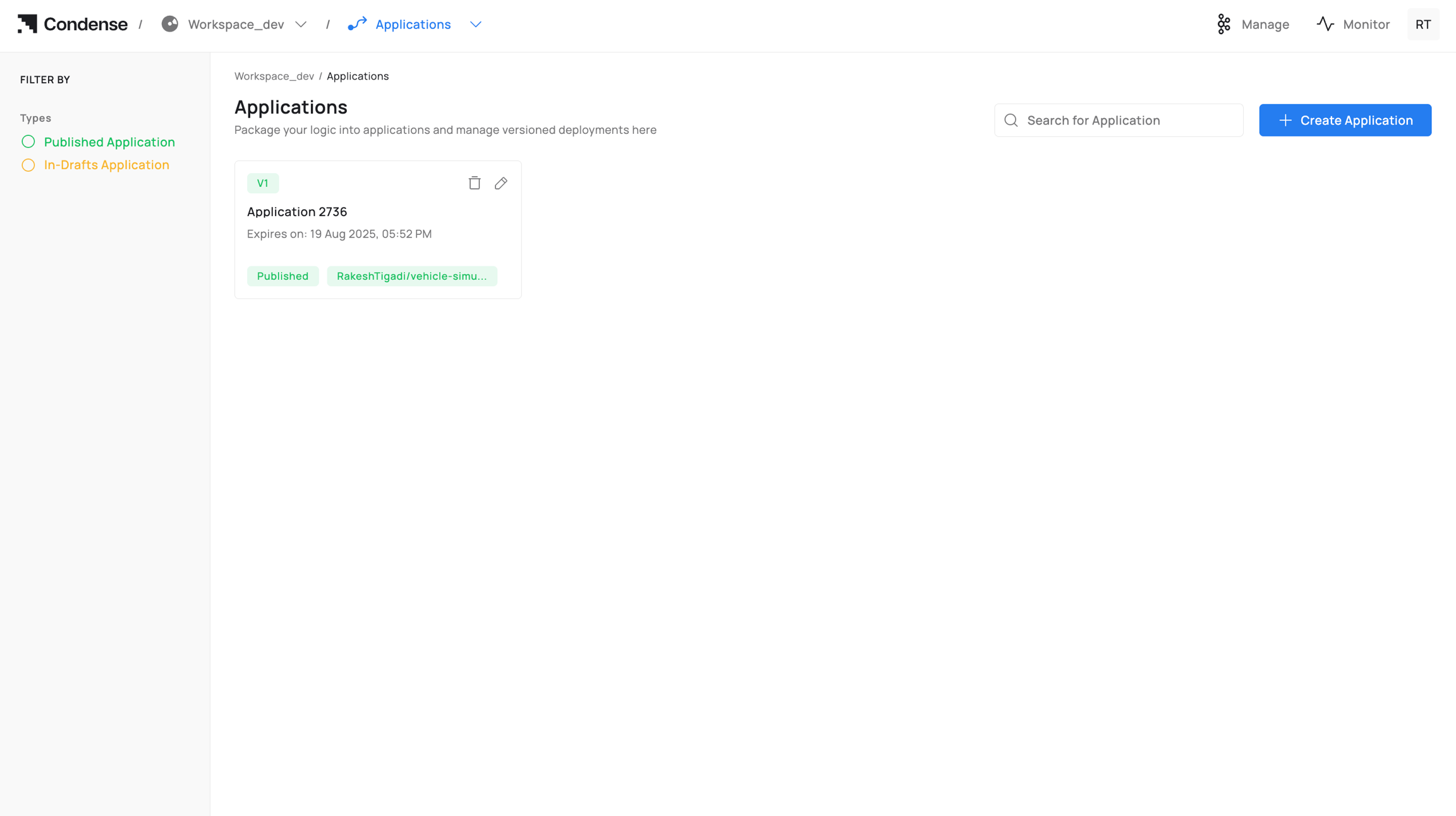
Task: Open the Monitor menu
Action: [x=1366, y=24]
